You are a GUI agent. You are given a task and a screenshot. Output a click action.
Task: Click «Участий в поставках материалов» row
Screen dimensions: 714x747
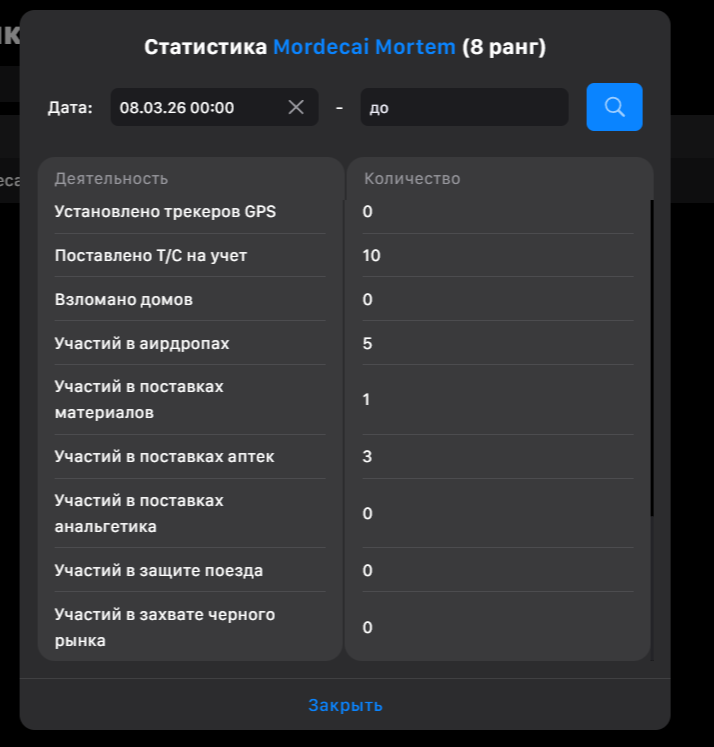tap(139, 399)
